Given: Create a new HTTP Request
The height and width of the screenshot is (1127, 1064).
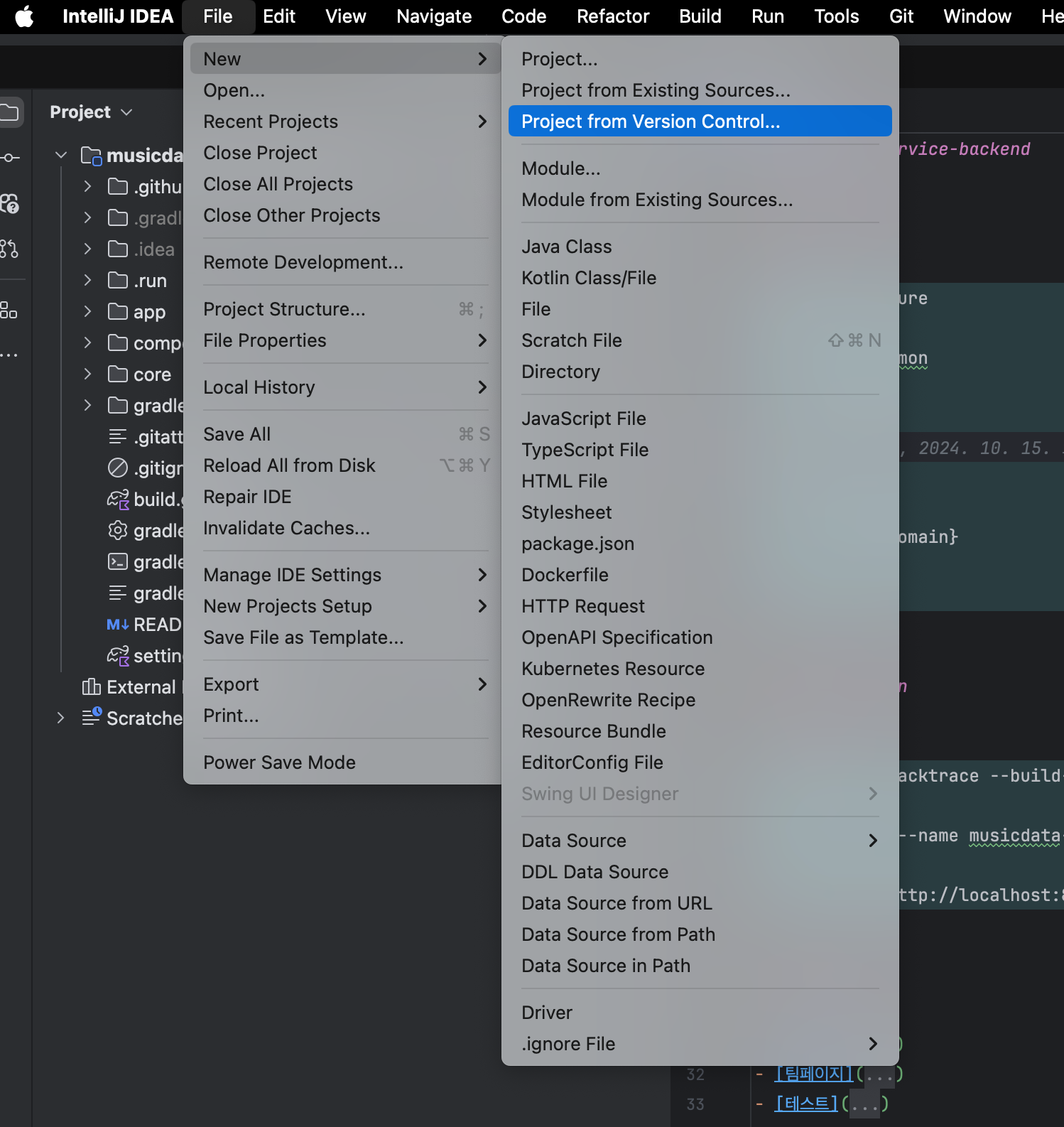Looking at the screenshot, I should [700, 606].
